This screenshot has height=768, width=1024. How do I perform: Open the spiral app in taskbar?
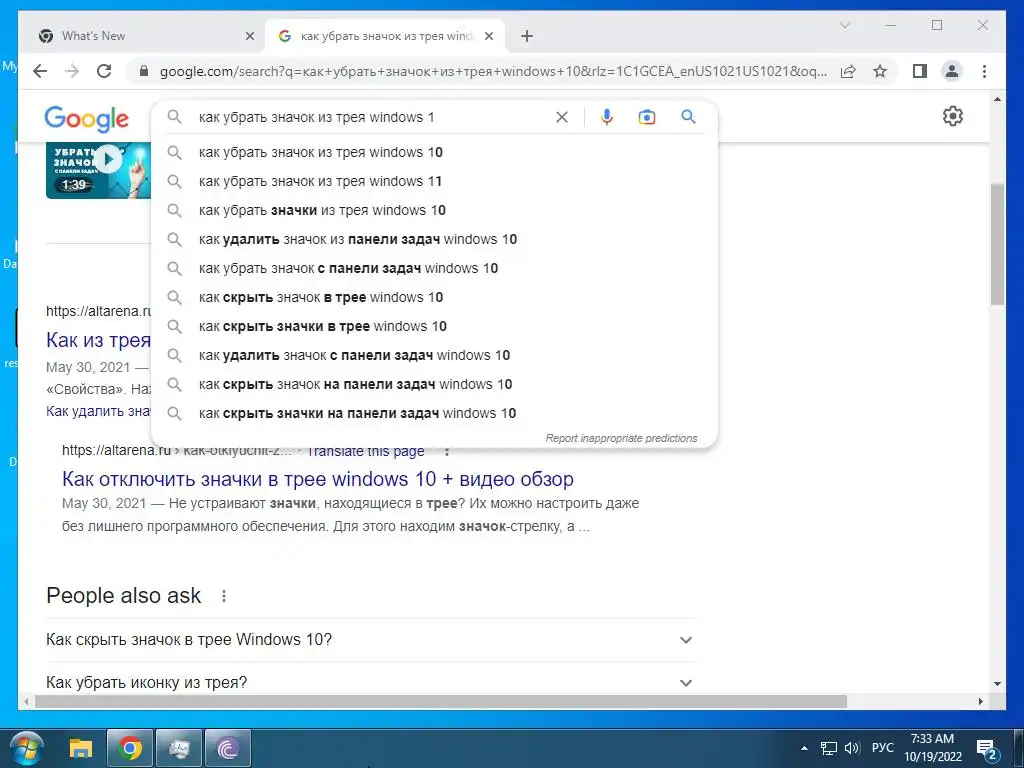coord(227,748)
